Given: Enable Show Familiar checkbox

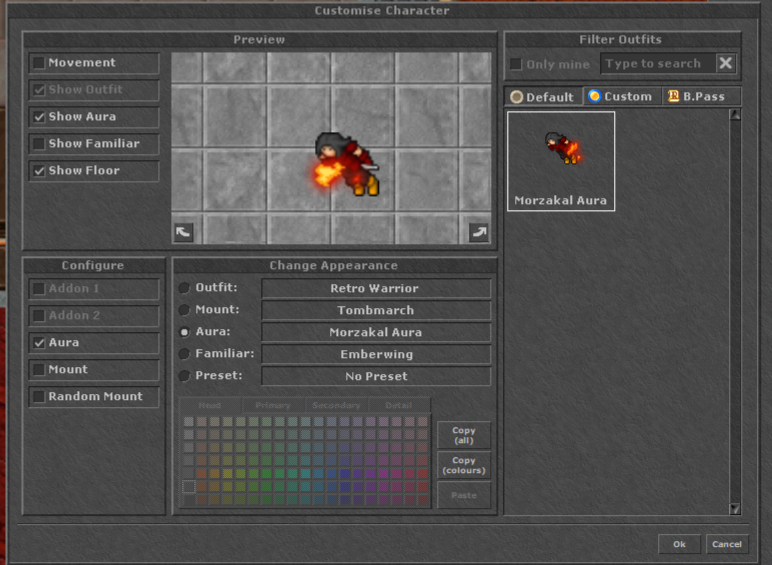Looking at the screenshot, I should 39,144.
